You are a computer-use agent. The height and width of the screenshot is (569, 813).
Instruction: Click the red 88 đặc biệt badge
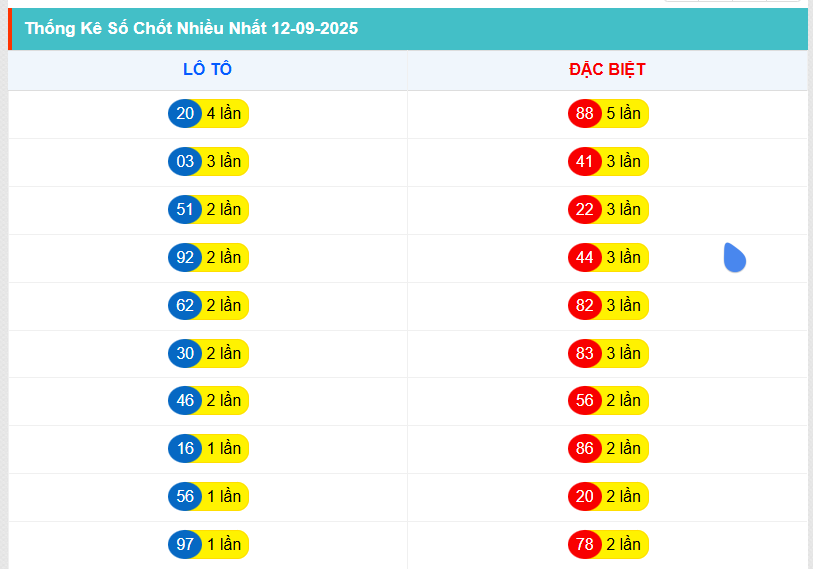point(584,114)
